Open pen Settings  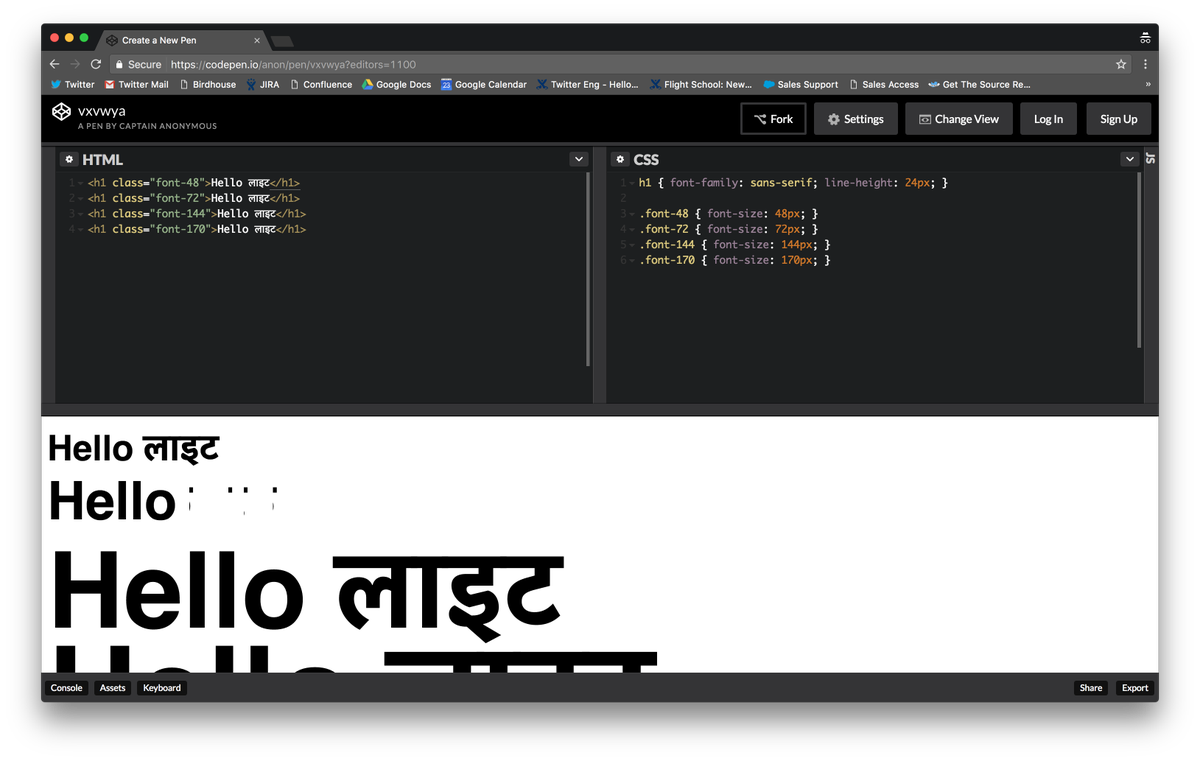(855, 119)
